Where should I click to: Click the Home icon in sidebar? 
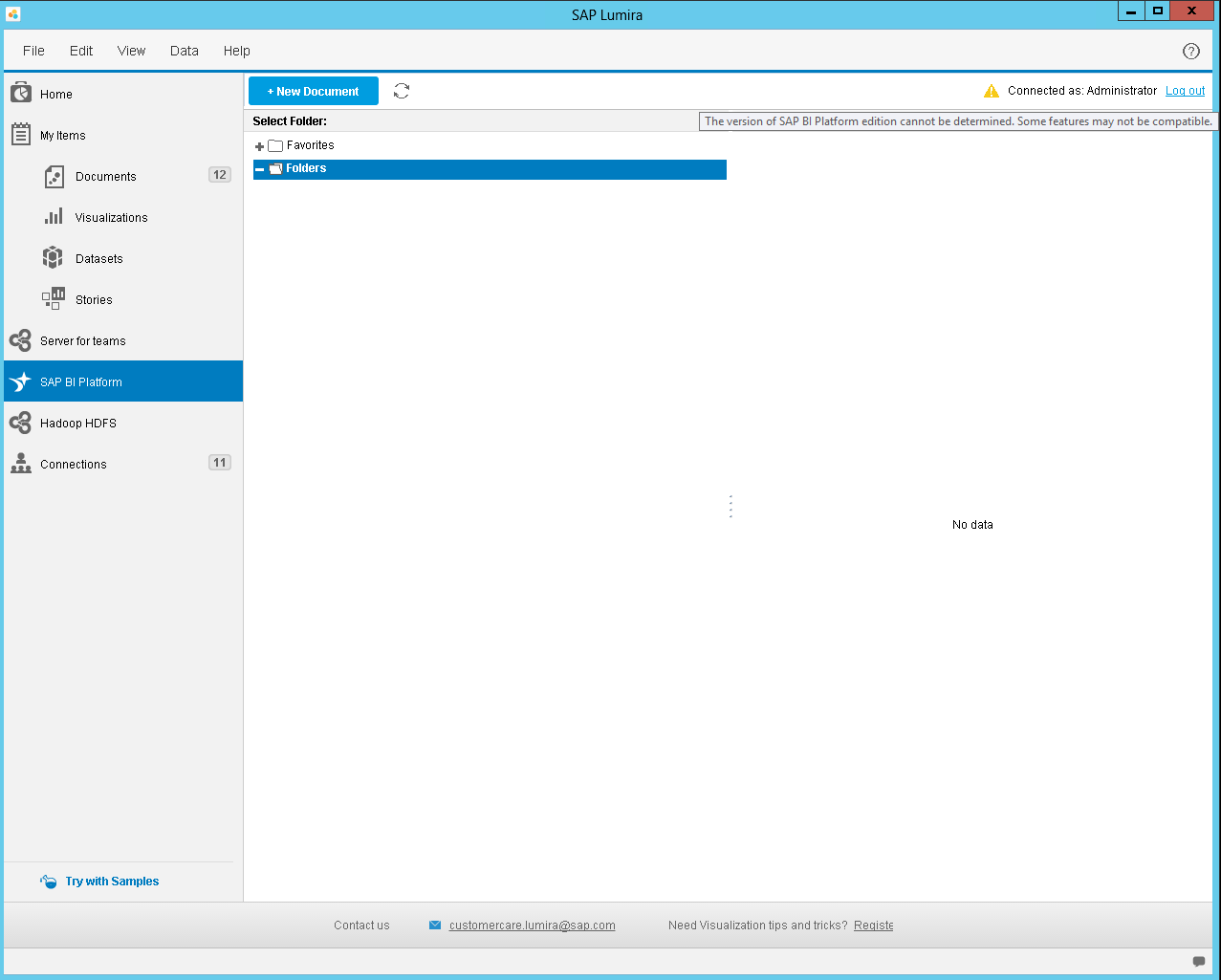click(x=21, y=93)
